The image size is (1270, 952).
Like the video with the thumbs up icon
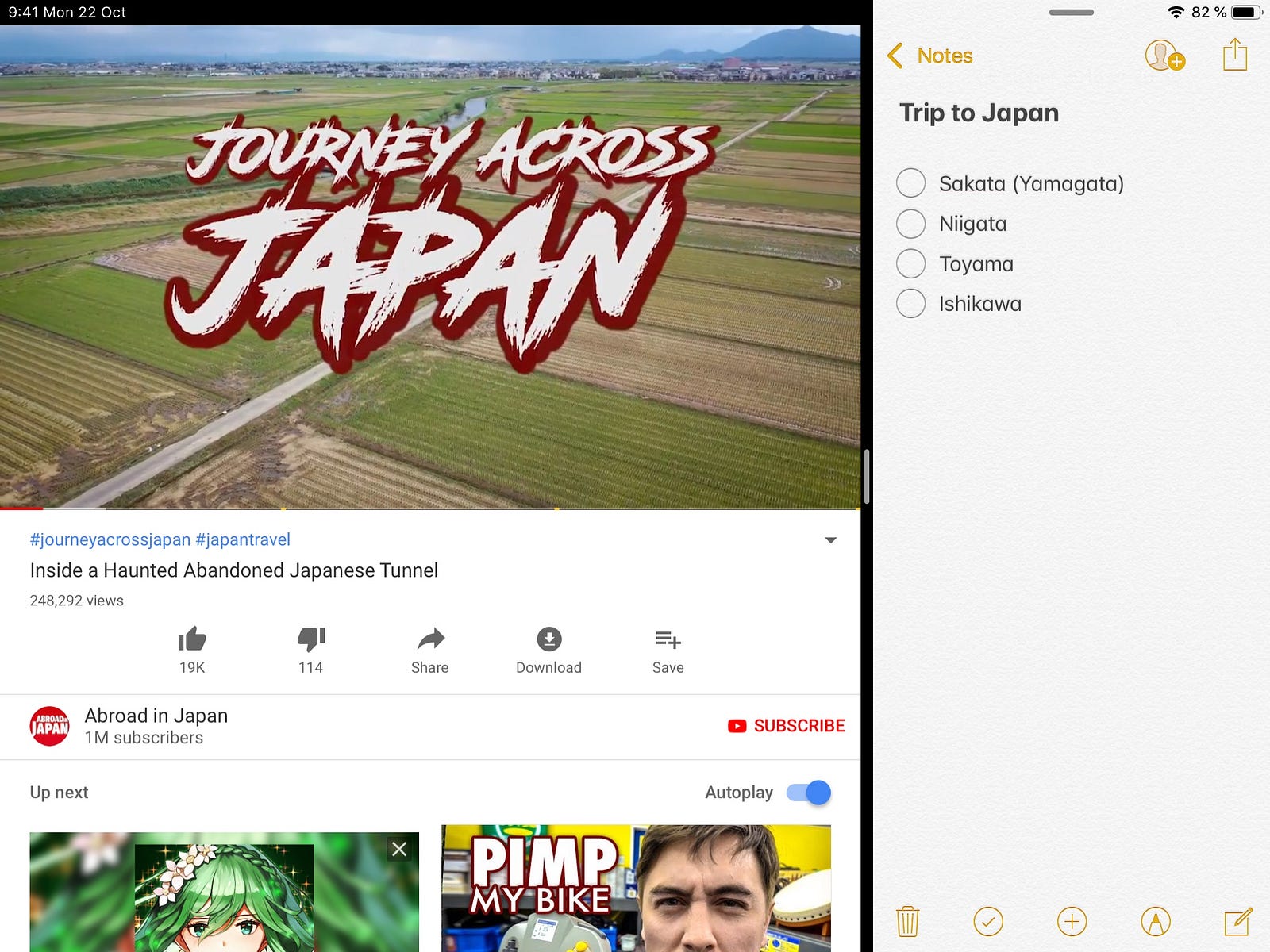click(x=192, y=639)
